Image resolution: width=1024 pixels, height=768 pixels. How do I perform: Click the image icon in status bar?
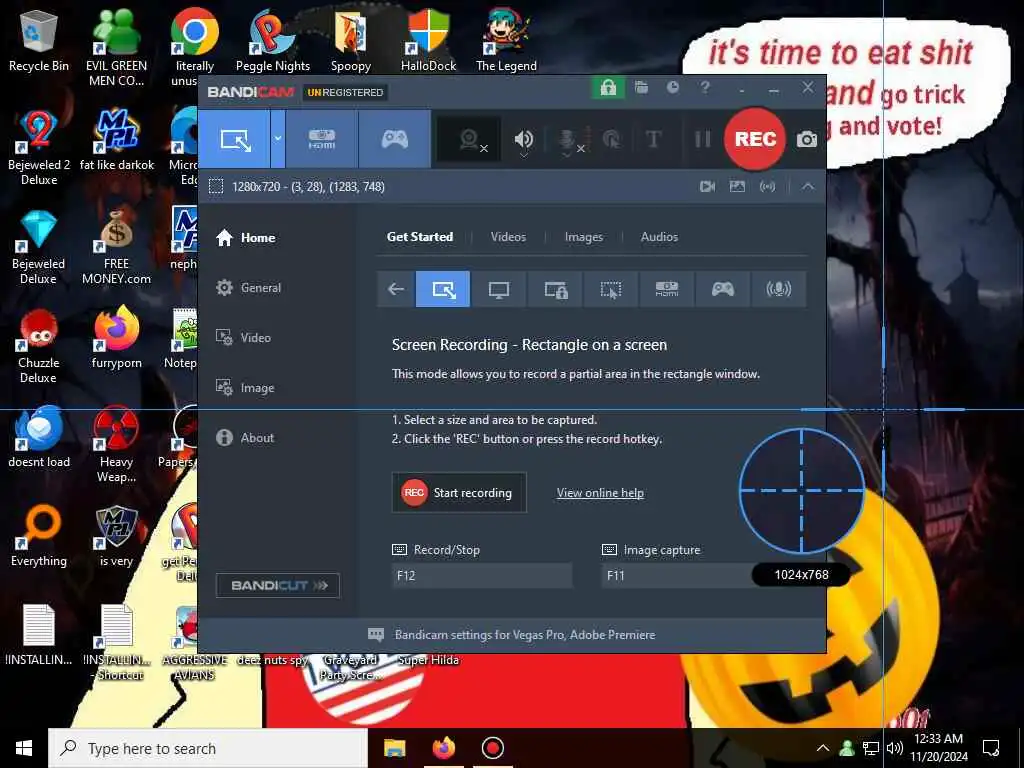pos(737,187)
